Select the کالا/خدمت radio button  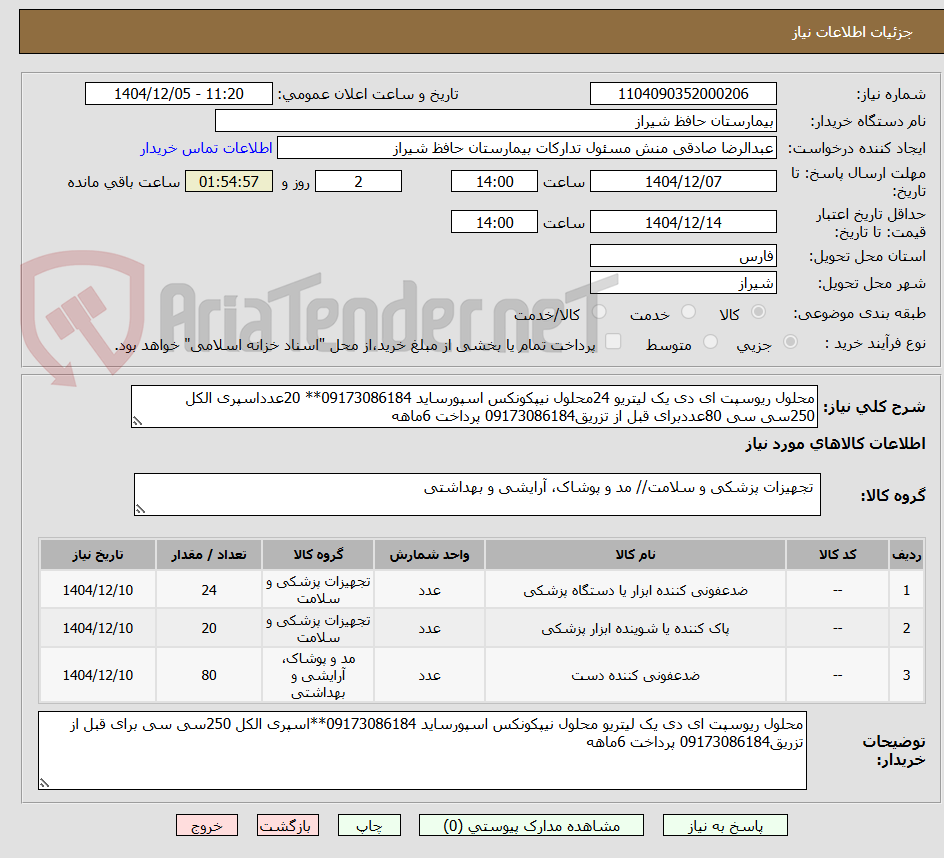point(599,312)
